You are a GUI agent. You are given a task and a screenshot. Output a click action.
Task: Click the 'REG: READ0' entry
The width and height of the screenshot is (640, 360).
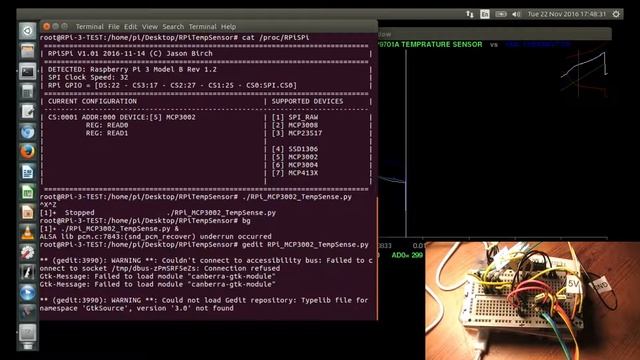(107, 125)
